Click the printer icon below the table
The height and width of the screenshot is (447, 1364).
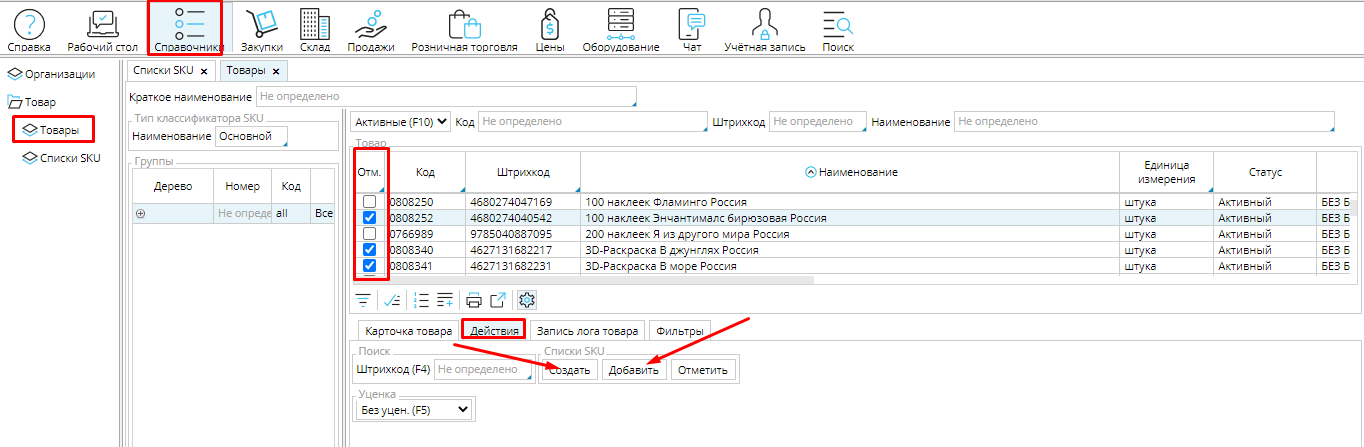click(474, 299)
